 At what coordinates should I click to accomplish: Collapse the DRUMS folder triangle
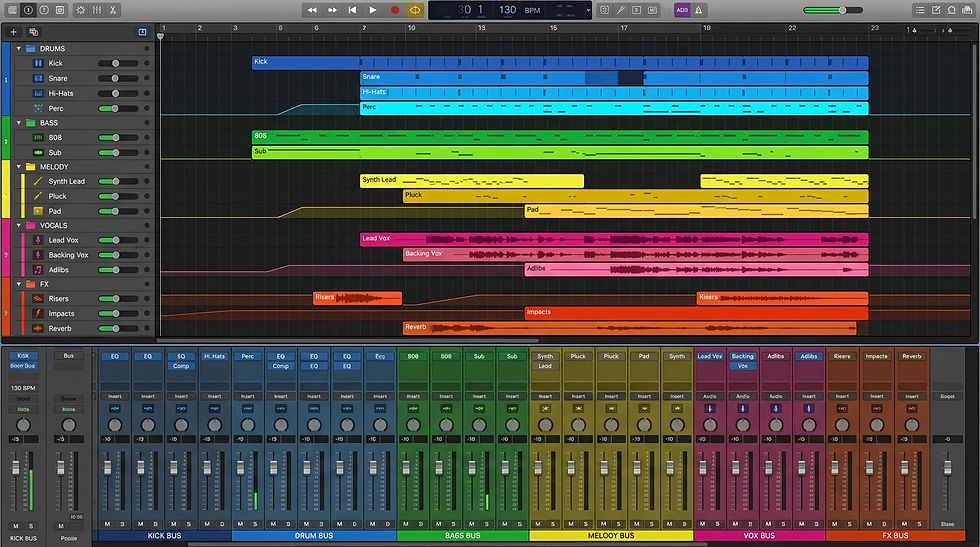tap(19, 49)
